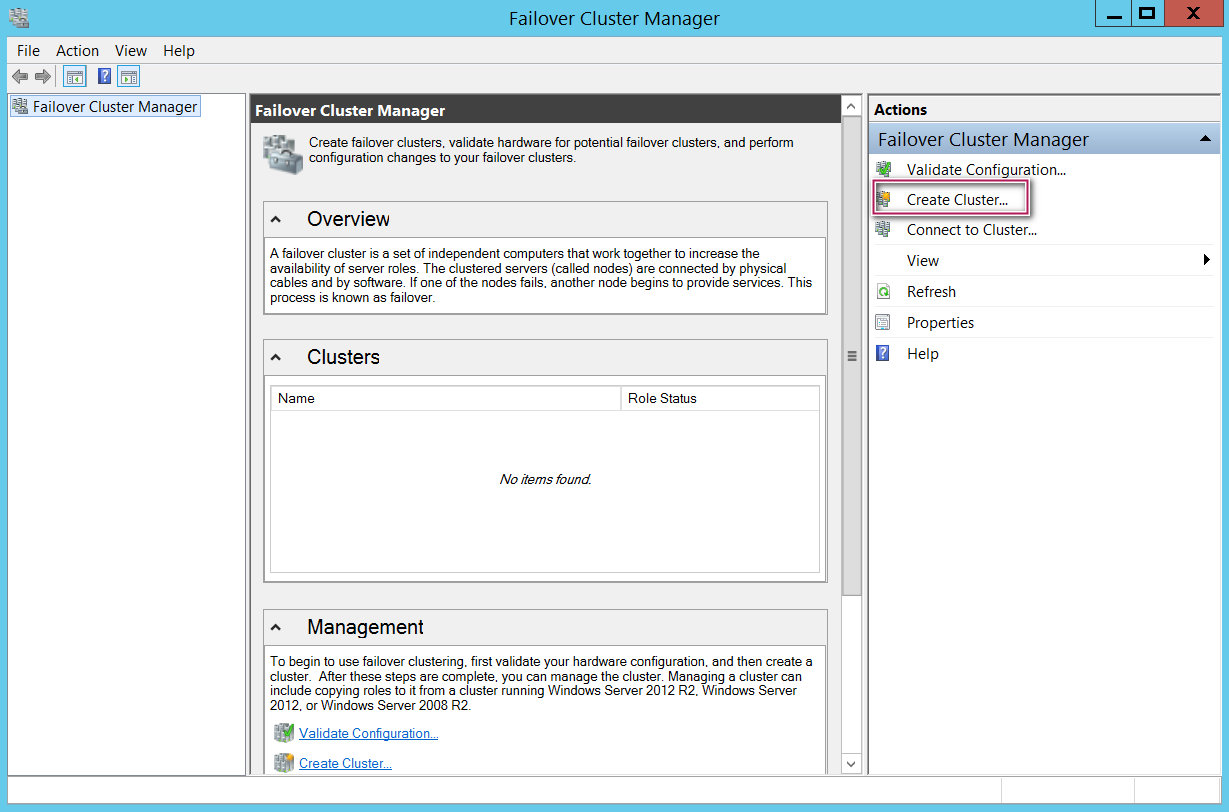Click the Create Cluster icon in Actions pane

(x=883, y=199)
